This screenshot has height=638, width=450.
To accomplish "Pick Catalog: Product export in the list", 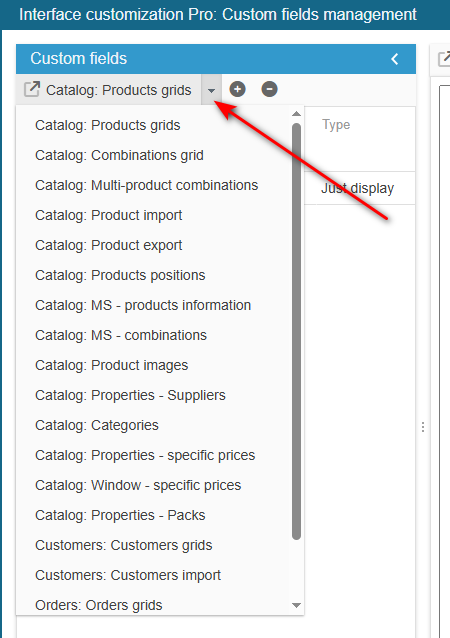I will click(x=109, y=245).
